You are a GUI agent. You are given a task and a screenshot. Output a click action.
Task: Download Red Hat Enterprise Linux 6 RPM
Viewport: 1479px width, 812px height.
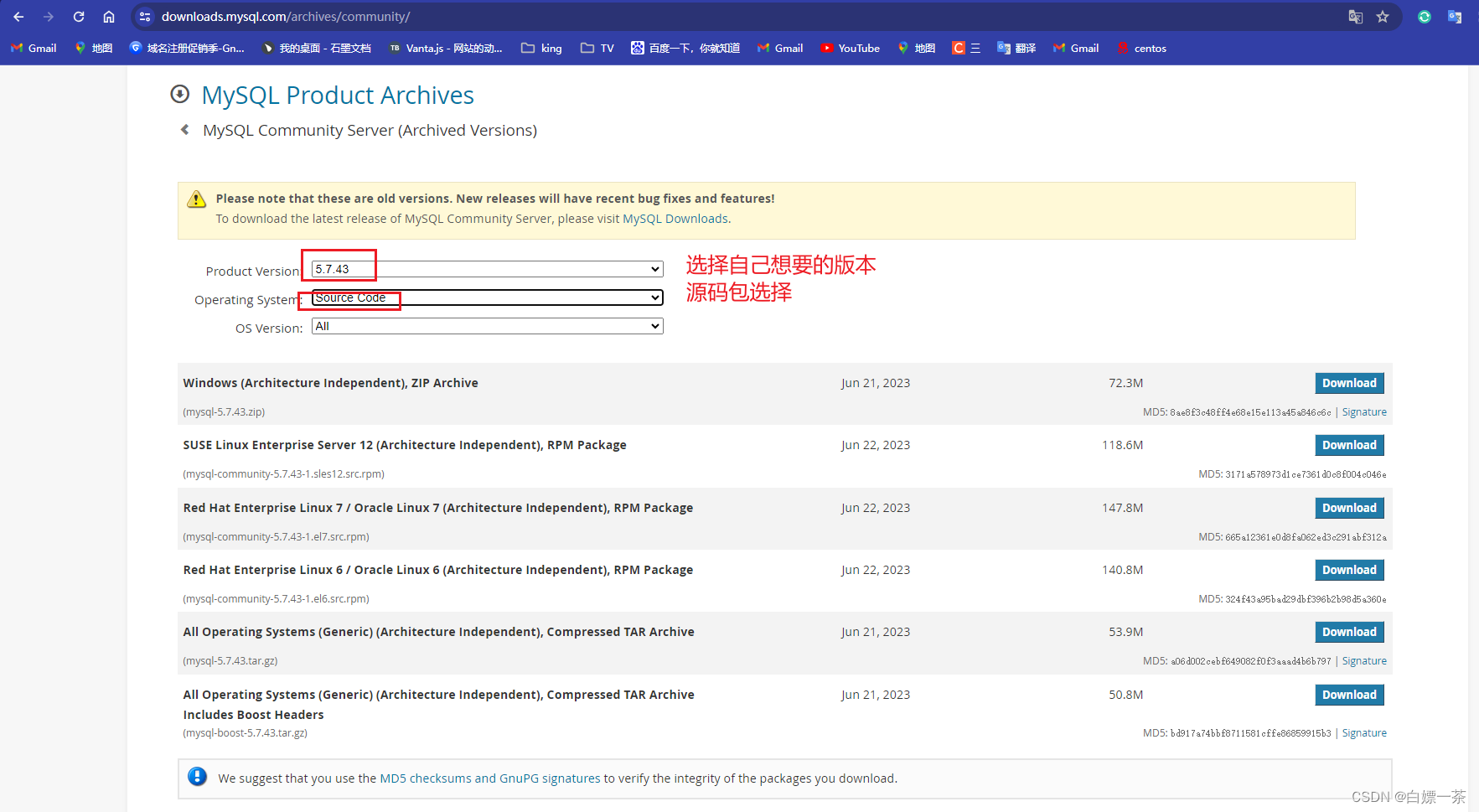point(1349,570)
